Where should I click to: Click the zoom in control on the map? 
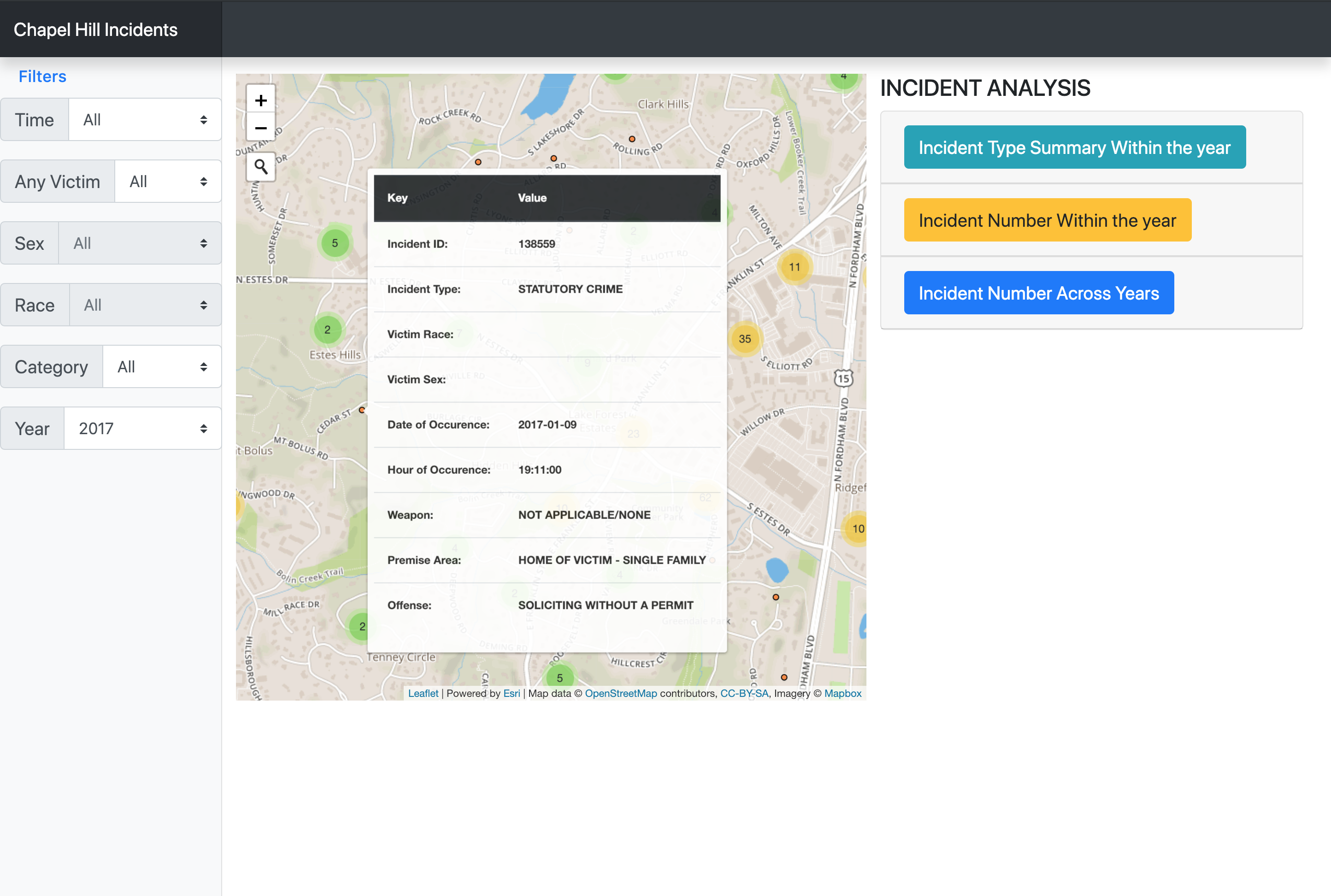point(261,100)
